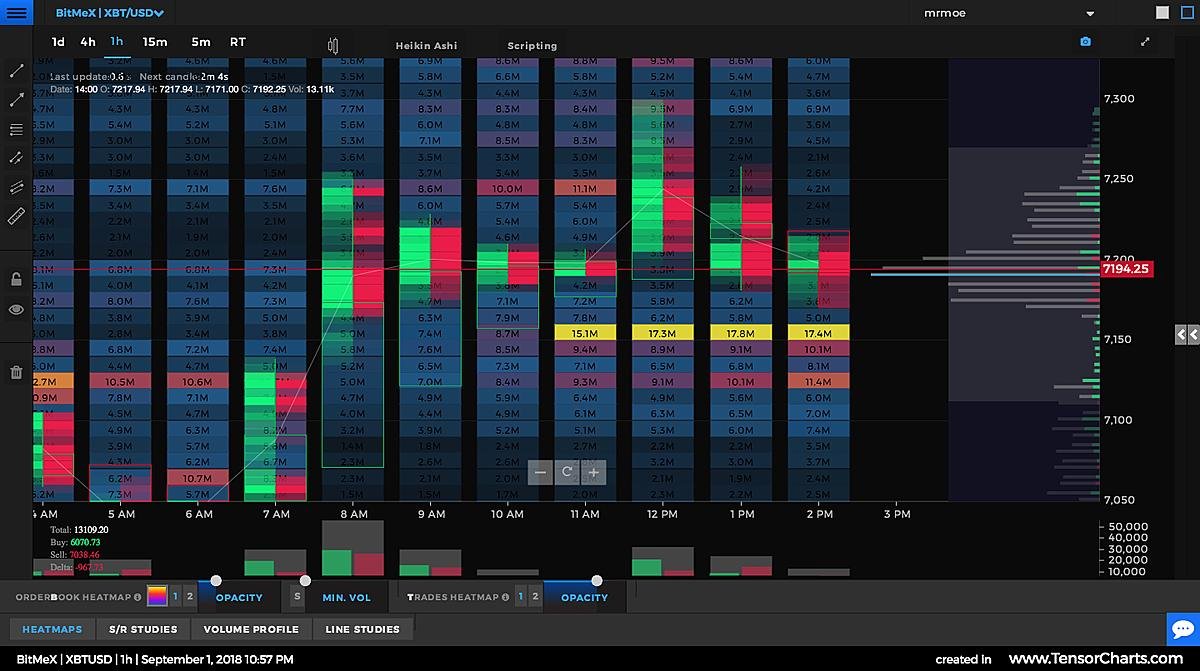Viewport: 1200px width, 671px height.
Task: Adjust the orderbook heatmap OPACITY slider handle
Action: coord(215,581)
